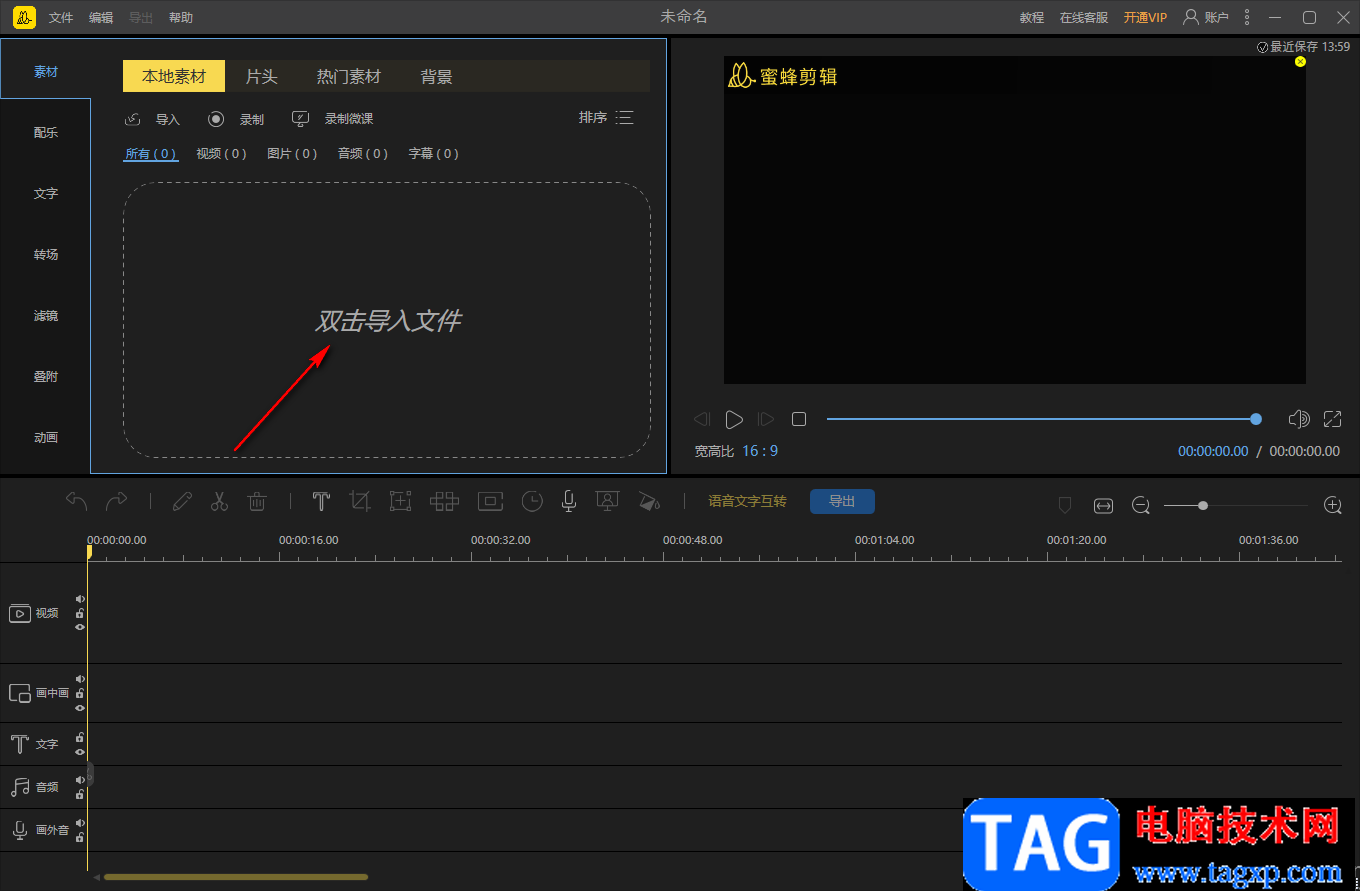Mute the 画外音 track
This screenshot has width=1360, height=891.
point(80,823)
